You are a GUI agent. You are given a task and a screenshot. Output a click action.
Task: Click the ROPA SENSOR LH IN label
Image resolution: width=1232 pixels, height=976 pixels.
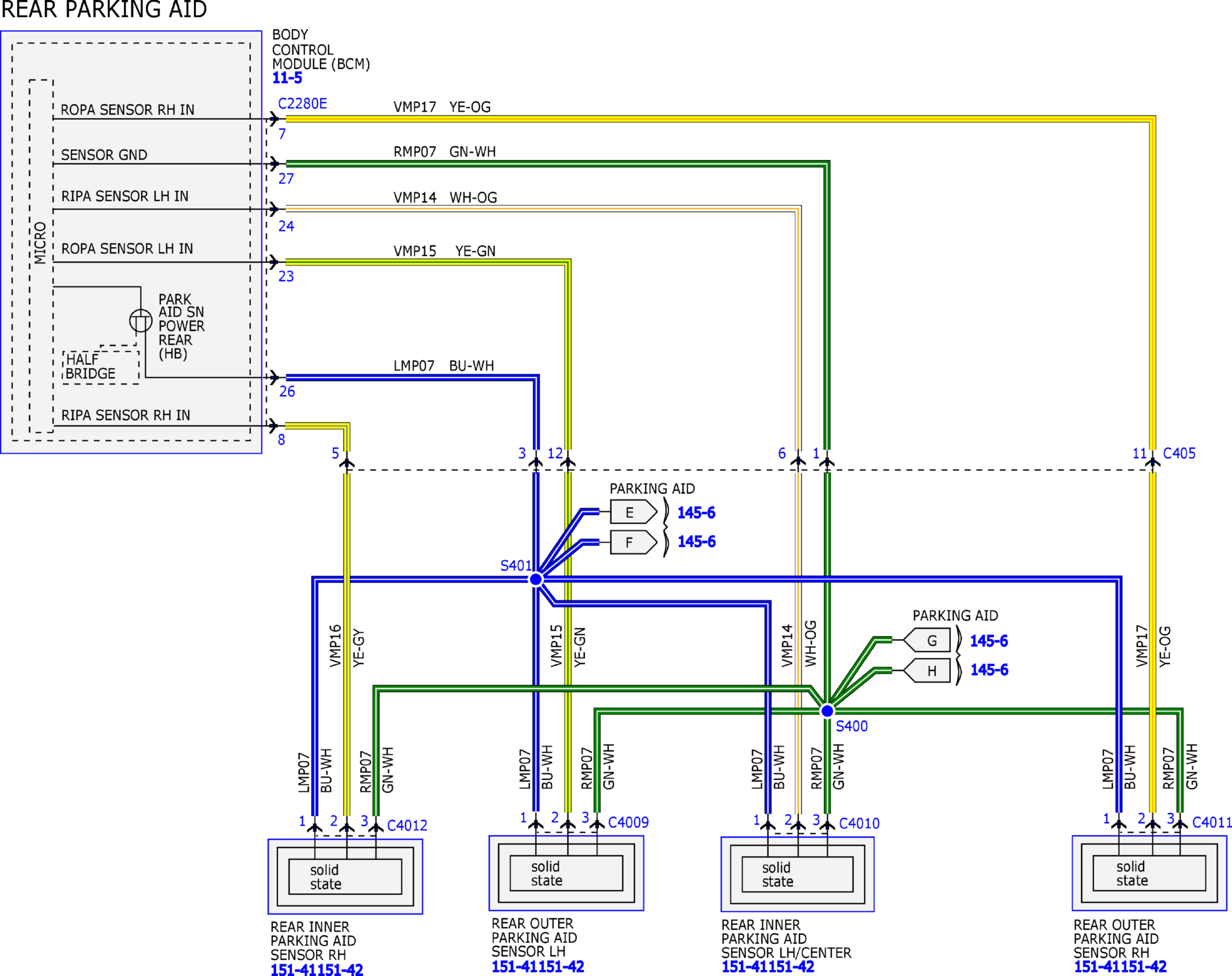click(x=127, y=248)
